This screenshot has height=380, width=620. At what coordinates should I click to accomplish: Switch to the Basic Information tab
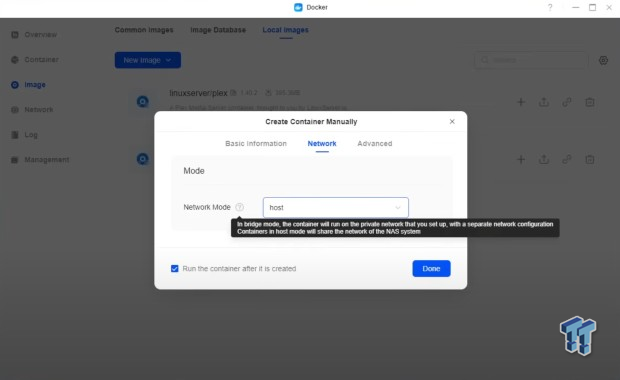click(256, 144)
